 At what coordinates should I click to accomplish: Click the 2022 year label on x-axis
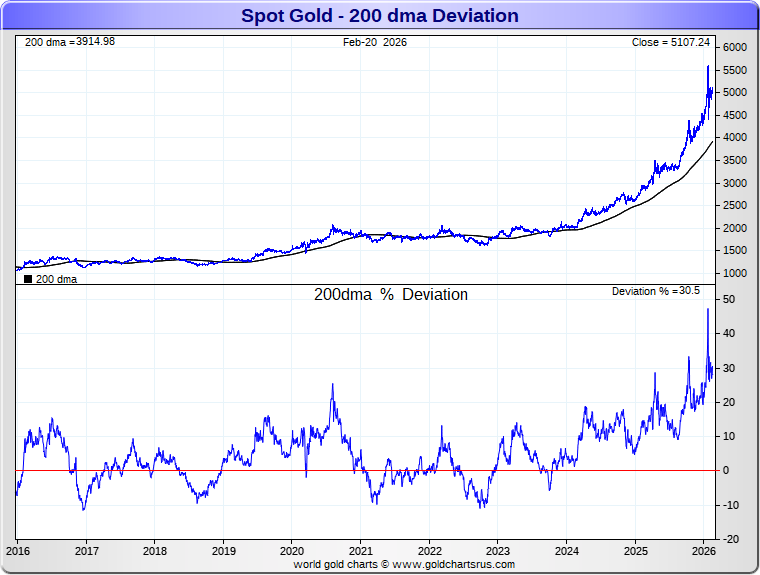429,551
